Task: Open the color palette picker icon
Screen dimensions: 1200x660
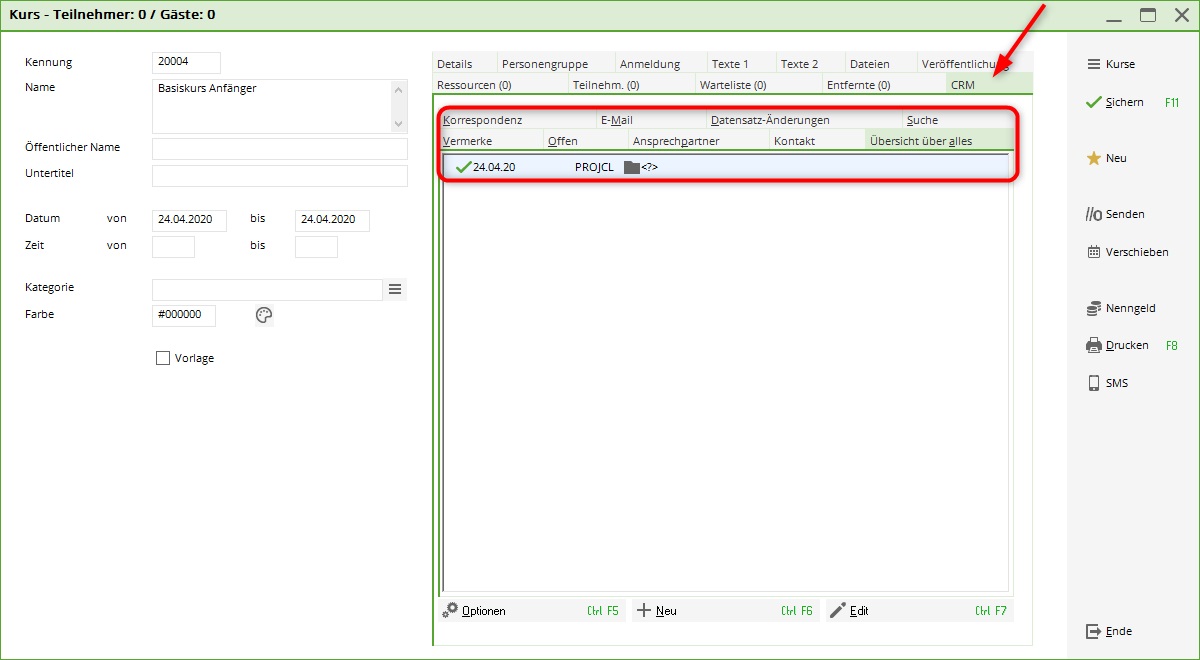Action: click(x=264, y=315)
